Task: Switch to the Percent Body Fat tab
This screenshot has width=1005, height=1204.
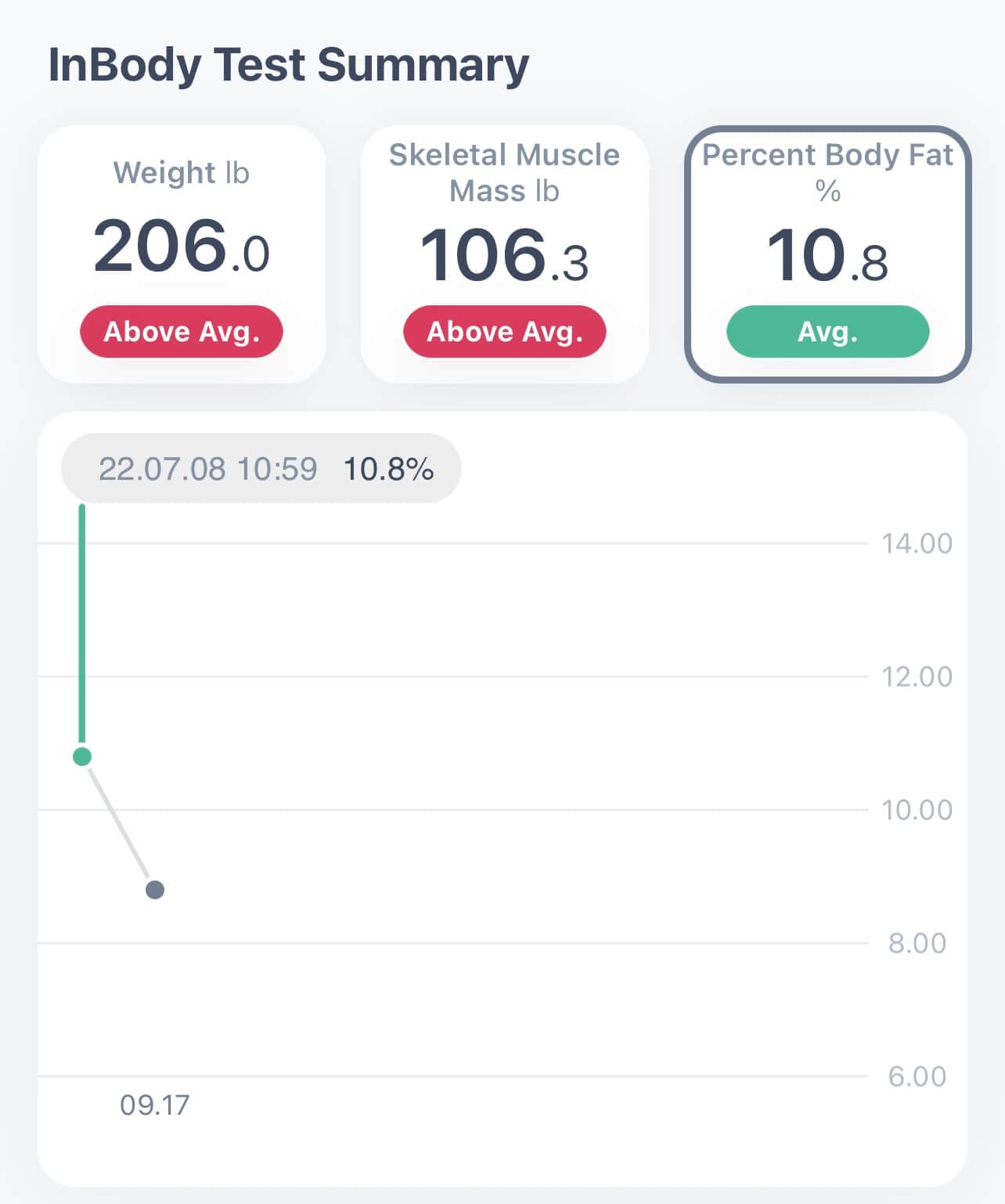Action: [x=827, y=251]
